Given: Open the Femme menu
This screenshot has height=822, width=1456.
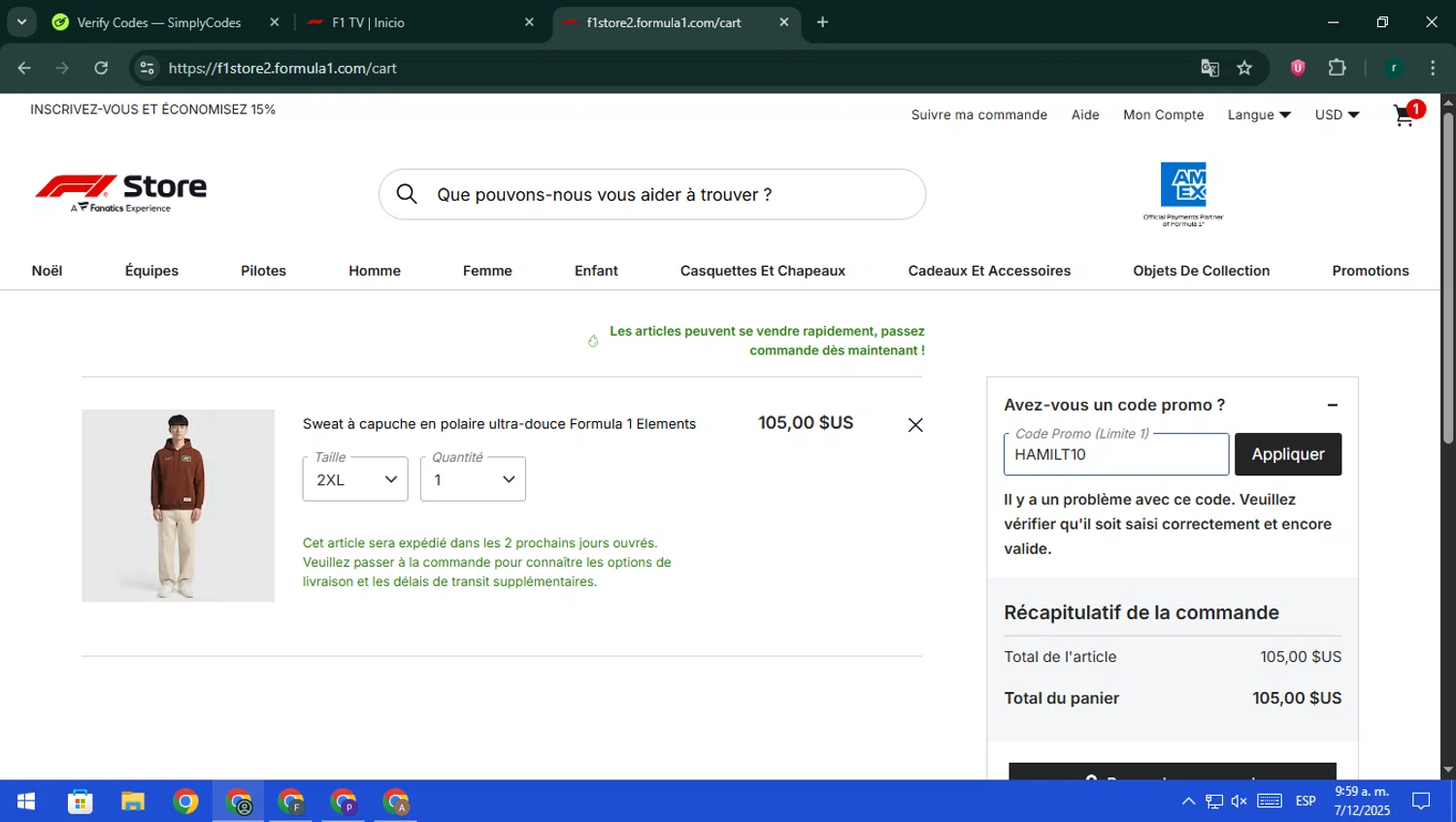Looking at the screenshot, I should 487,271.
